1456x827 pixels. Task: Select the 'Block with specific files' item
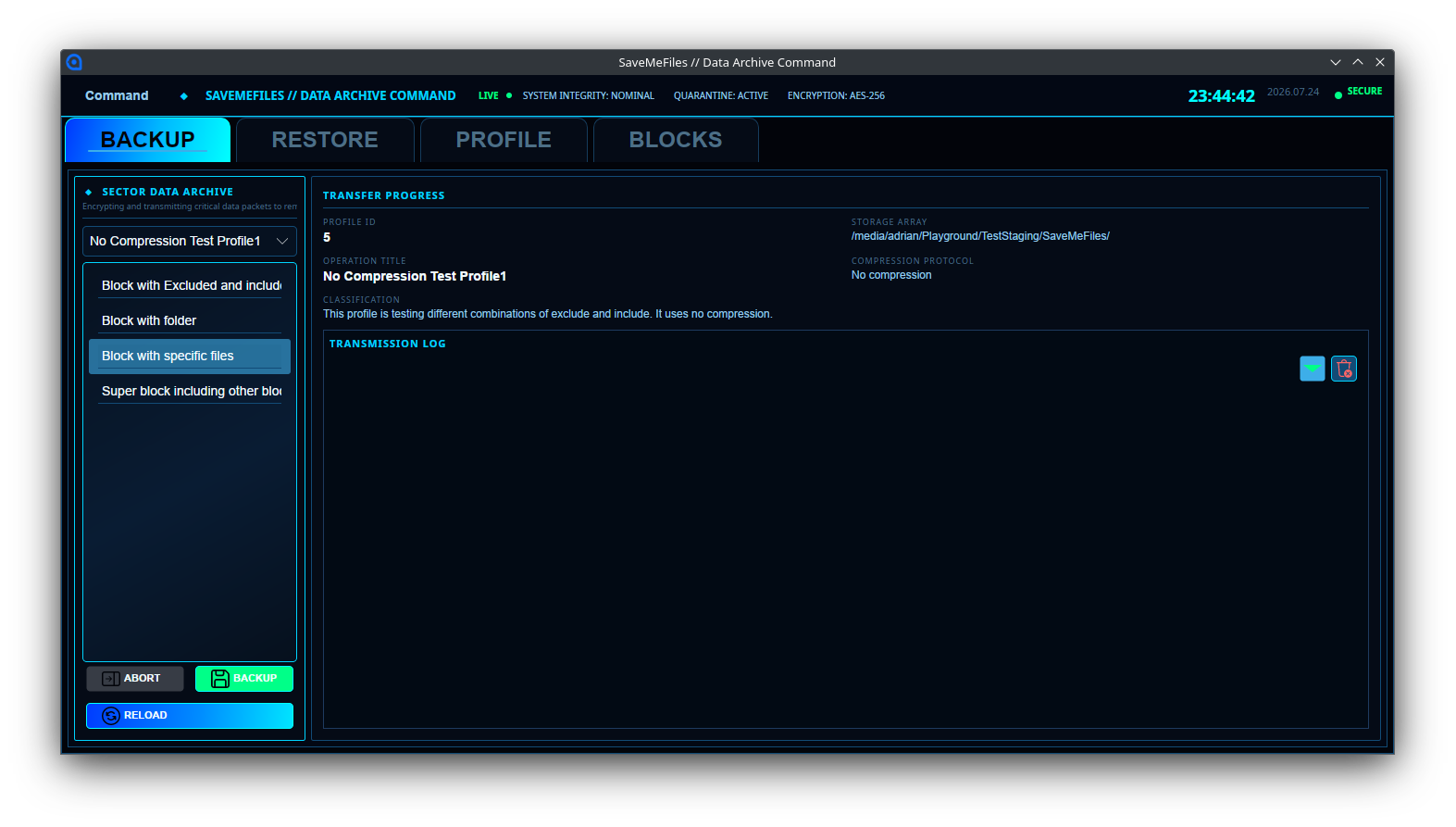190,356
